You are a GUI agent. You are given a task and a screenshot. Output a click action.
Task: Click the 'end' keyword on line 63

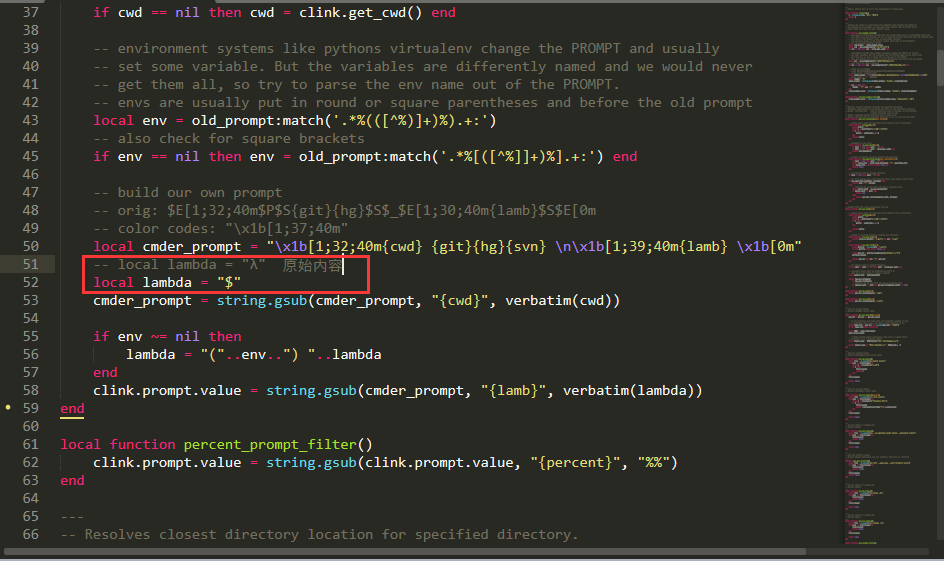click(72, 480)
